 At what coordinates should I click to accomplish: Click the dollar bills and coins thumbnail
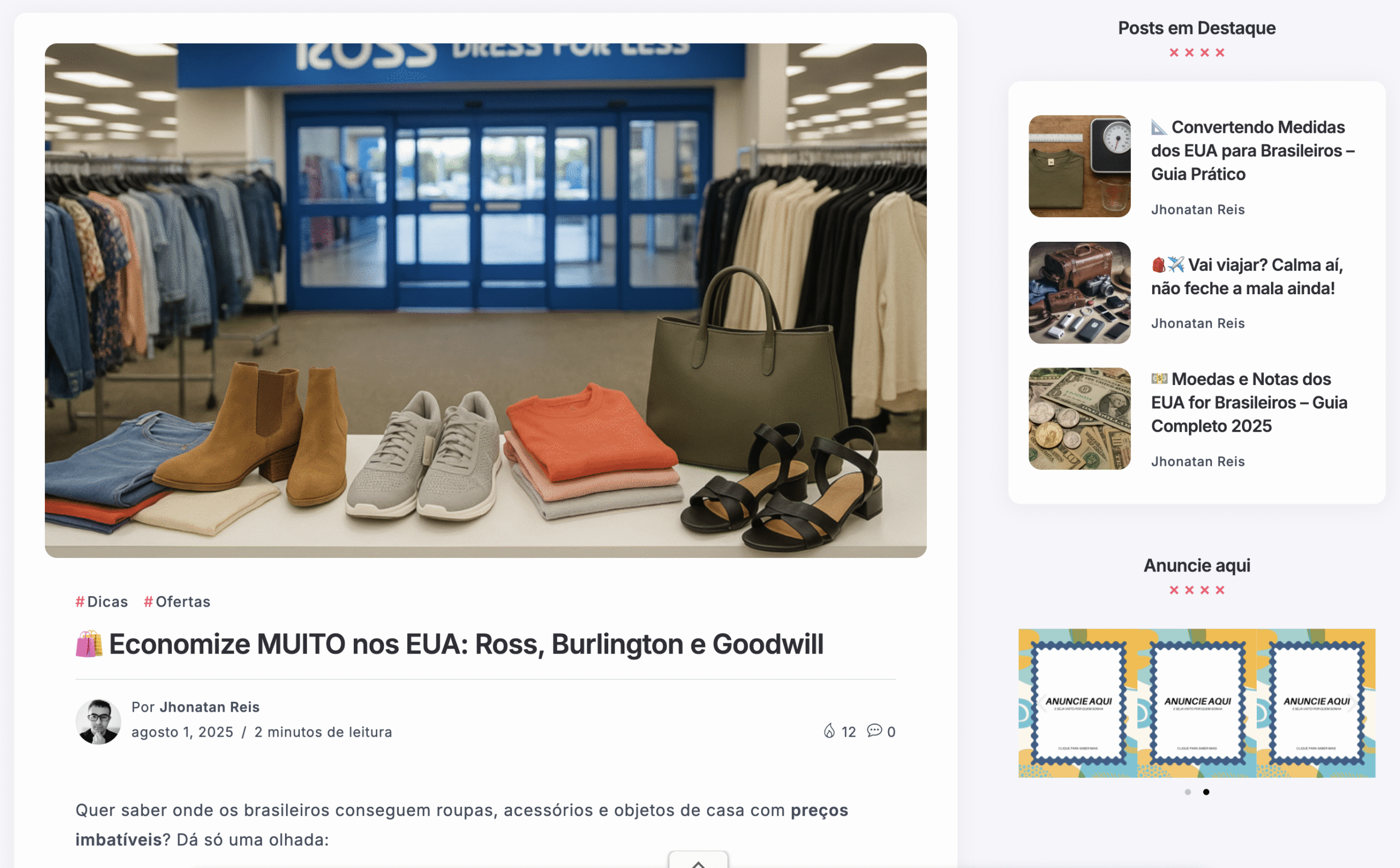point(1080,418)
